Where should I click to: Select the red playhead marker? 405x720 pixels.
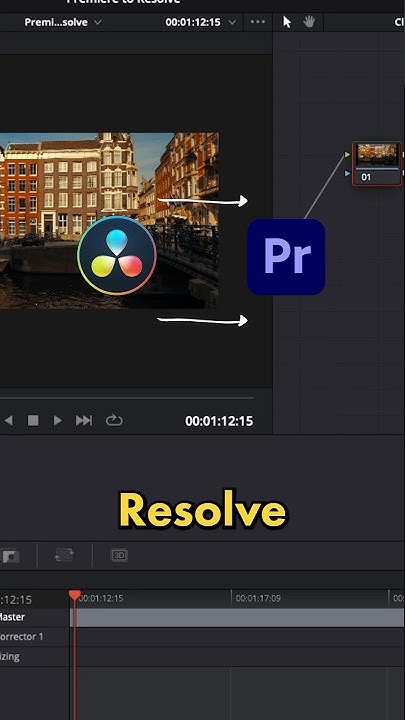(x=75, y=595)
